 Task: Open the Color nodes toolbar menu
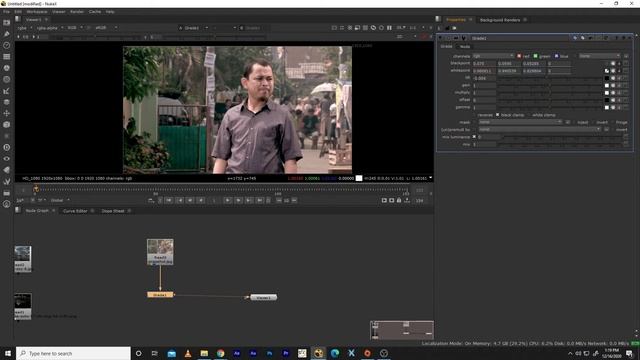pyautogui.click(x=7, y=68)
